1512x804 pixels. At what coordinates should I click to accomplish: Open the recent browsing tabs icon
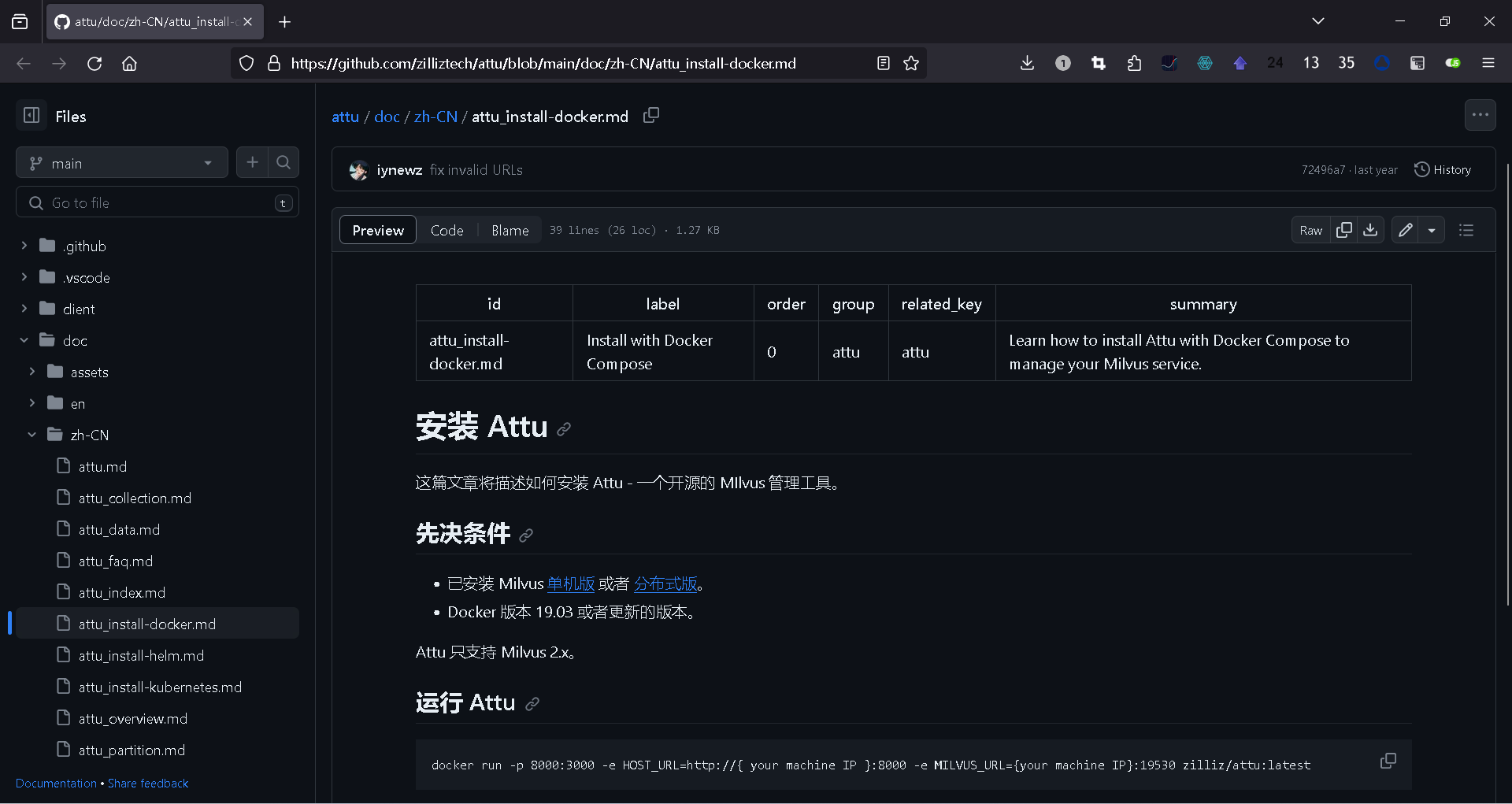click(20, 22)
